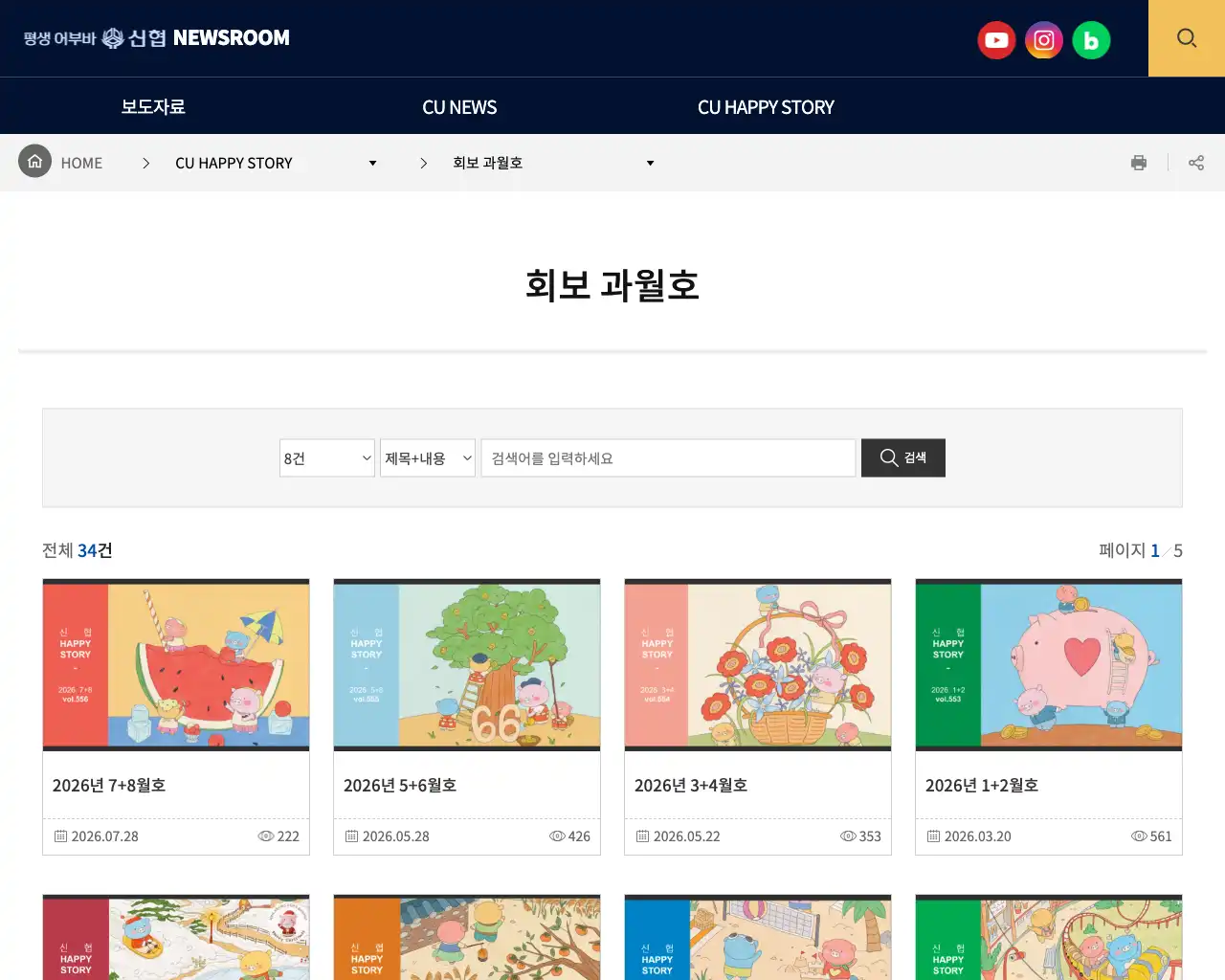The image size is (1225, 980).
Task: Click the view count 353
Action: click(x=870, y=836)
